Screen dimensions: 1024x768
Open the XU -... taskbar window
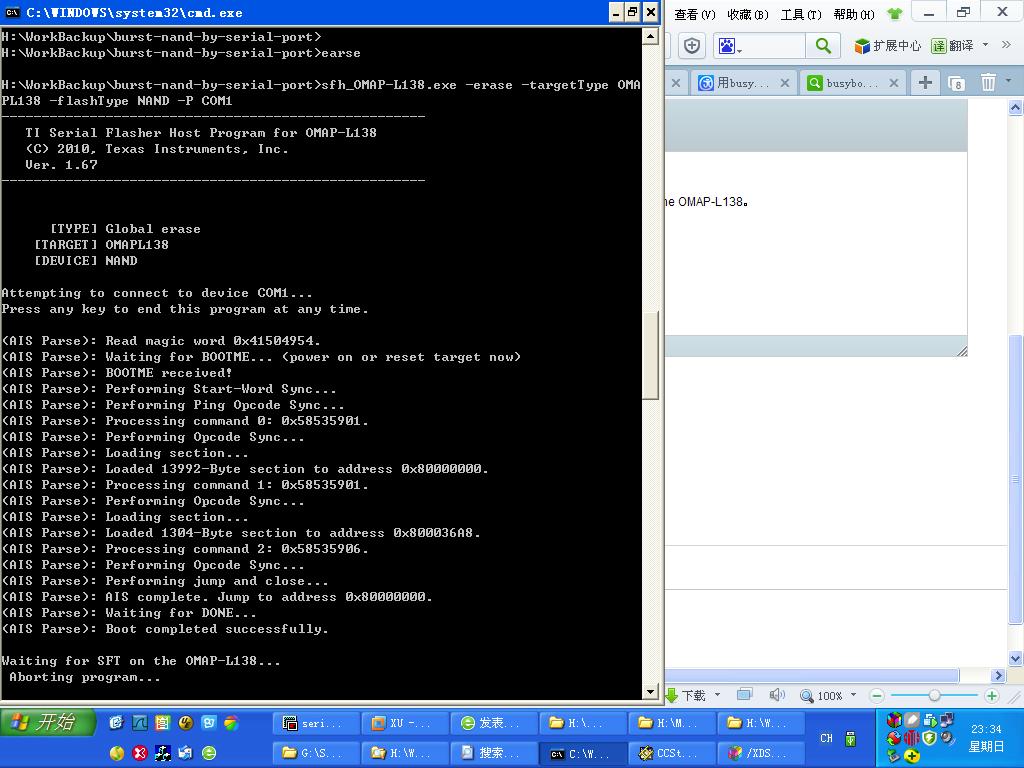coord(405,723)
